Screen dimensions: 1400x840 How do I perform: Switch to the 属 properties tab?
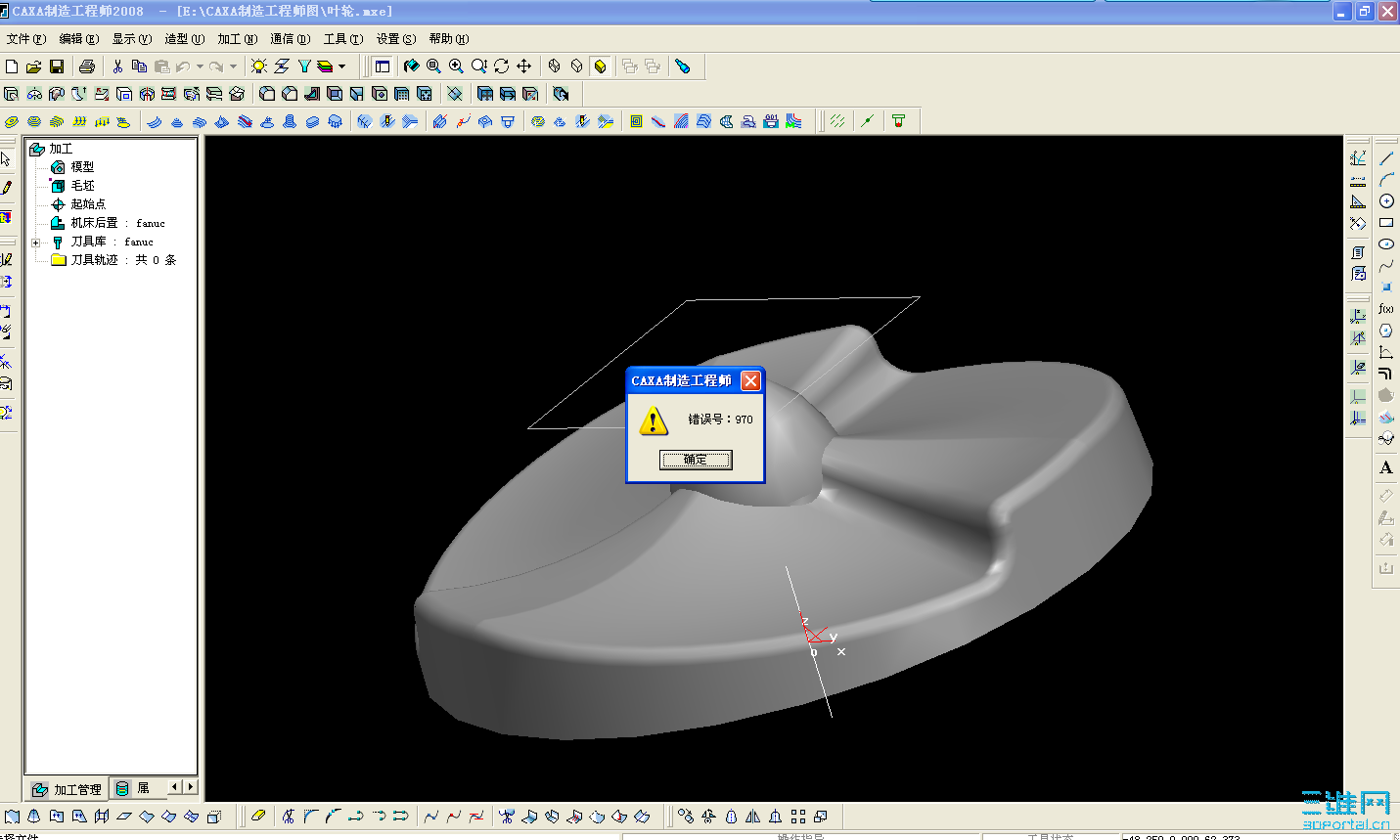tap(135, 788)
